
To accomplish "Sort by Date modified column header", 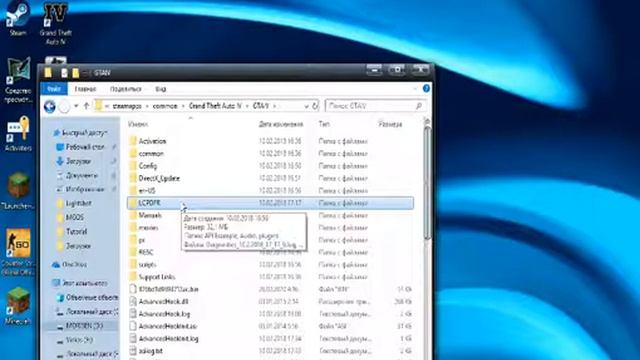I will [x=281, y=124].
